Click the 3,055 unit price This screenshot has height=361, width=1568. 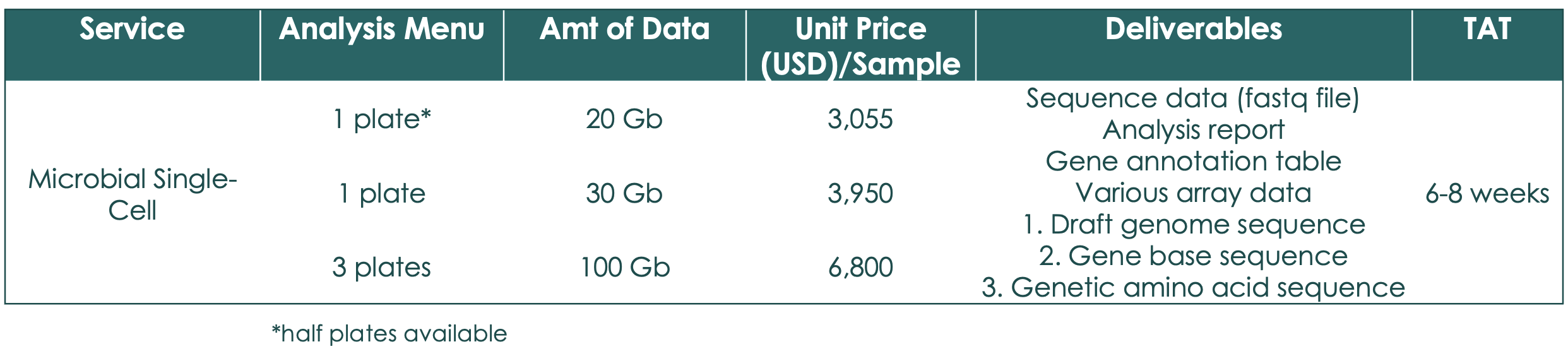click(x=860, y=119)
